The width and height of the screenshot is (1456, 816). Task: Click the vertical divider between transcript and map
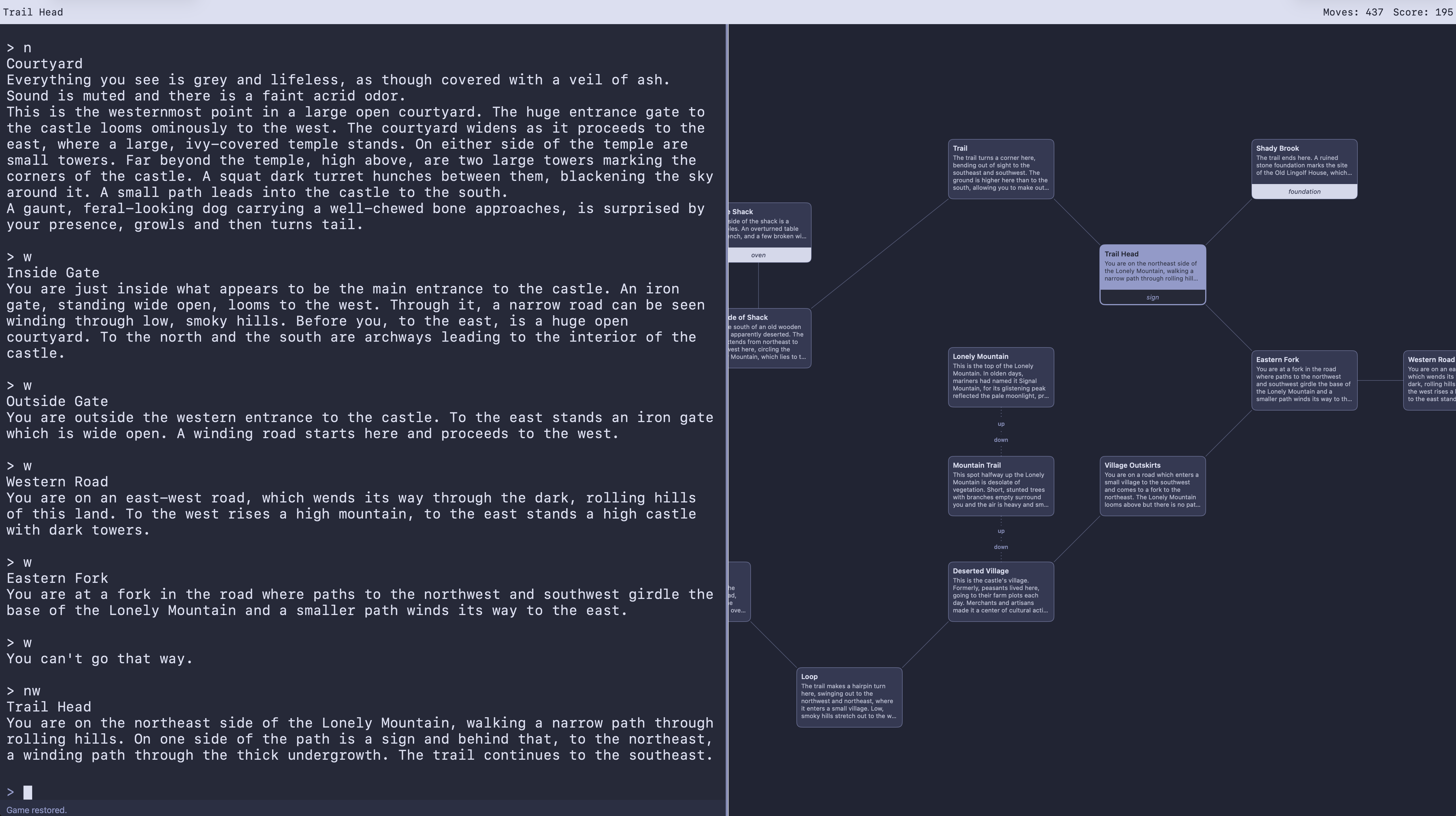pos(727,419)
